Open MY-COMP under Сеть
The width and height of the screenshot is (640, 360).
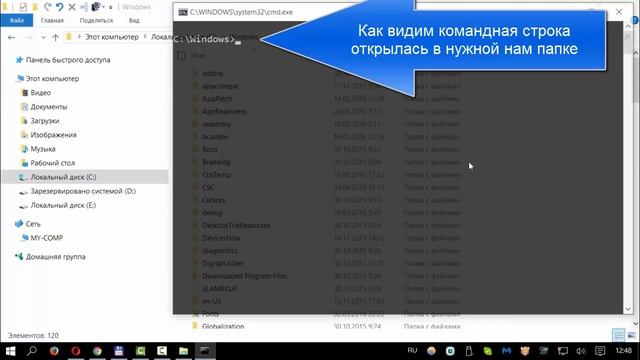46,238
